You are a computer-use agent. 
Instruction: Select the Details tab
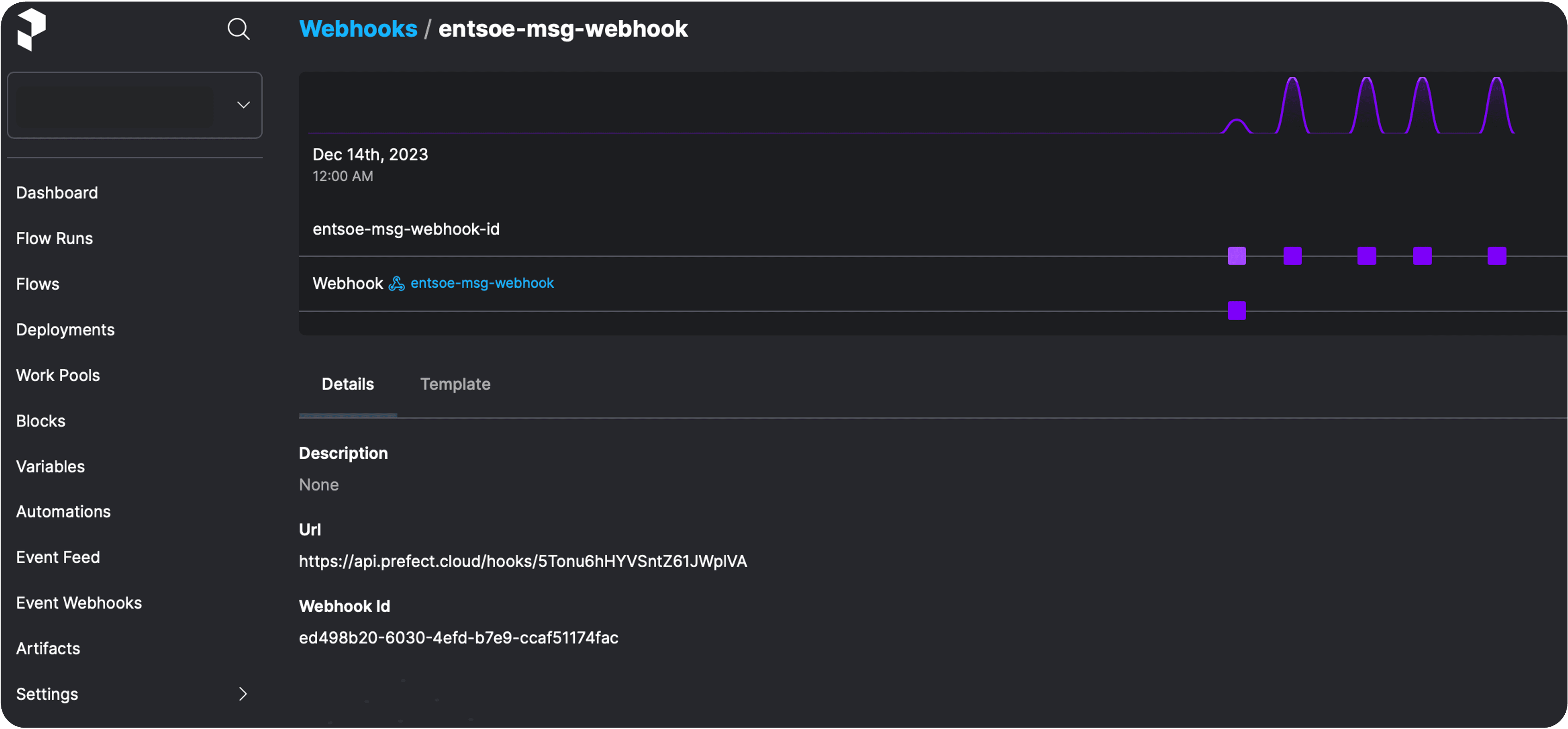point(348,384)
